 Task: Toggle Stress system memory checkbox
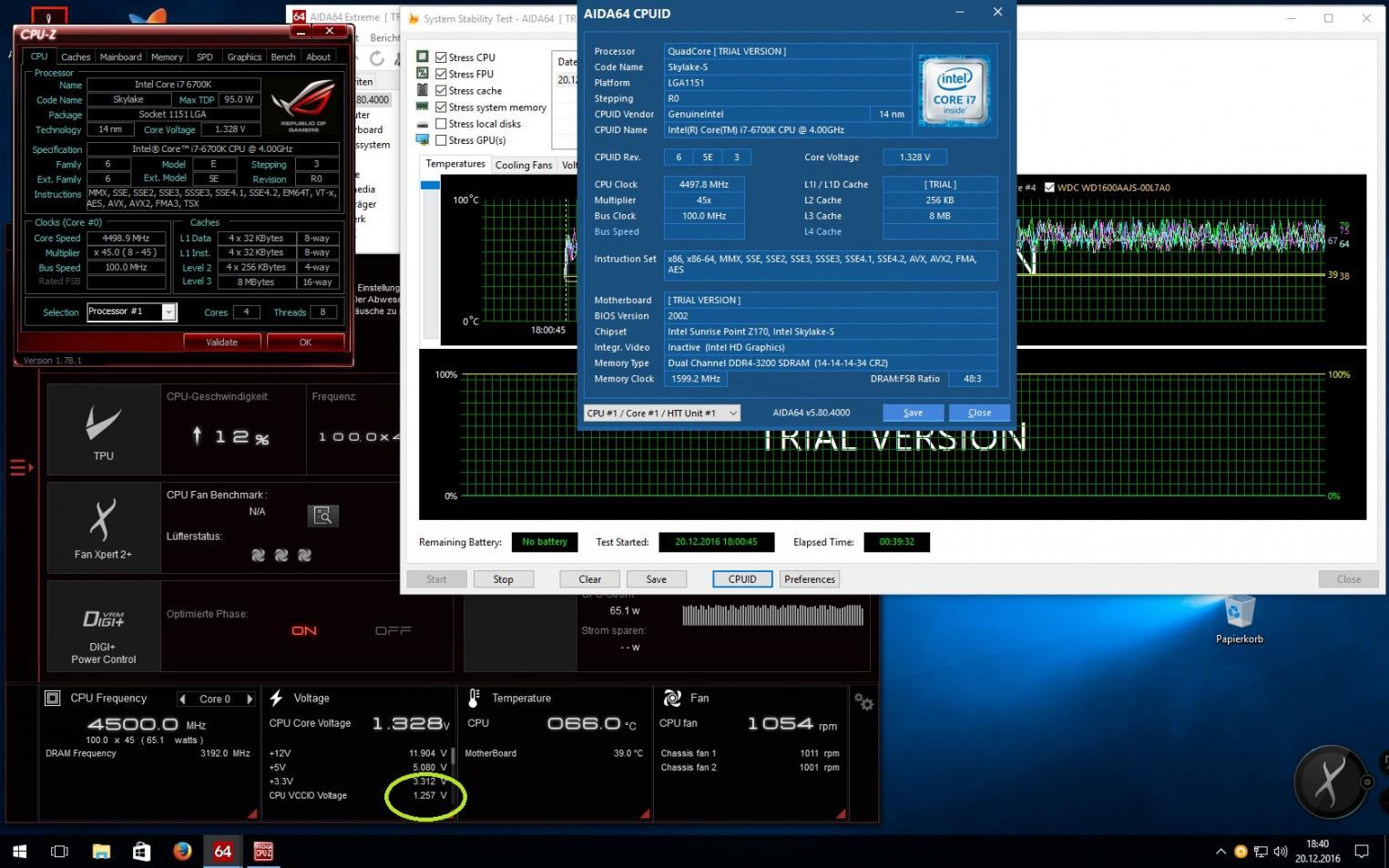[441, 107]
